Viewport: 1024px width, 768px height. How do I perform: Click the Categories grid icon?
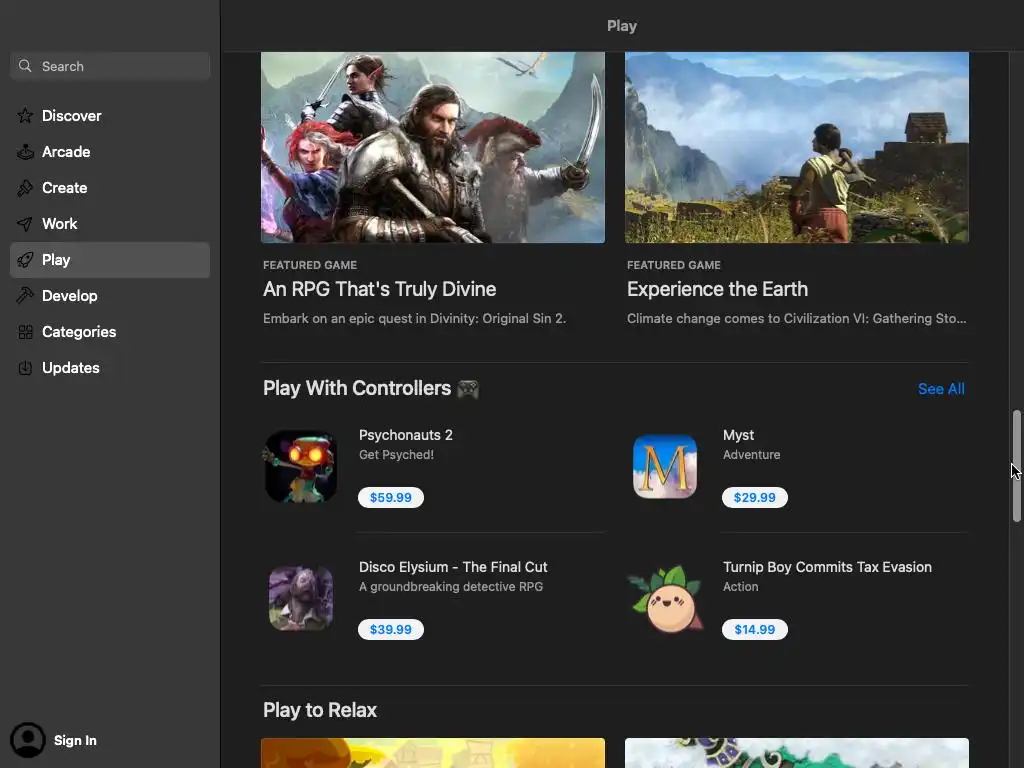point(25,332)
